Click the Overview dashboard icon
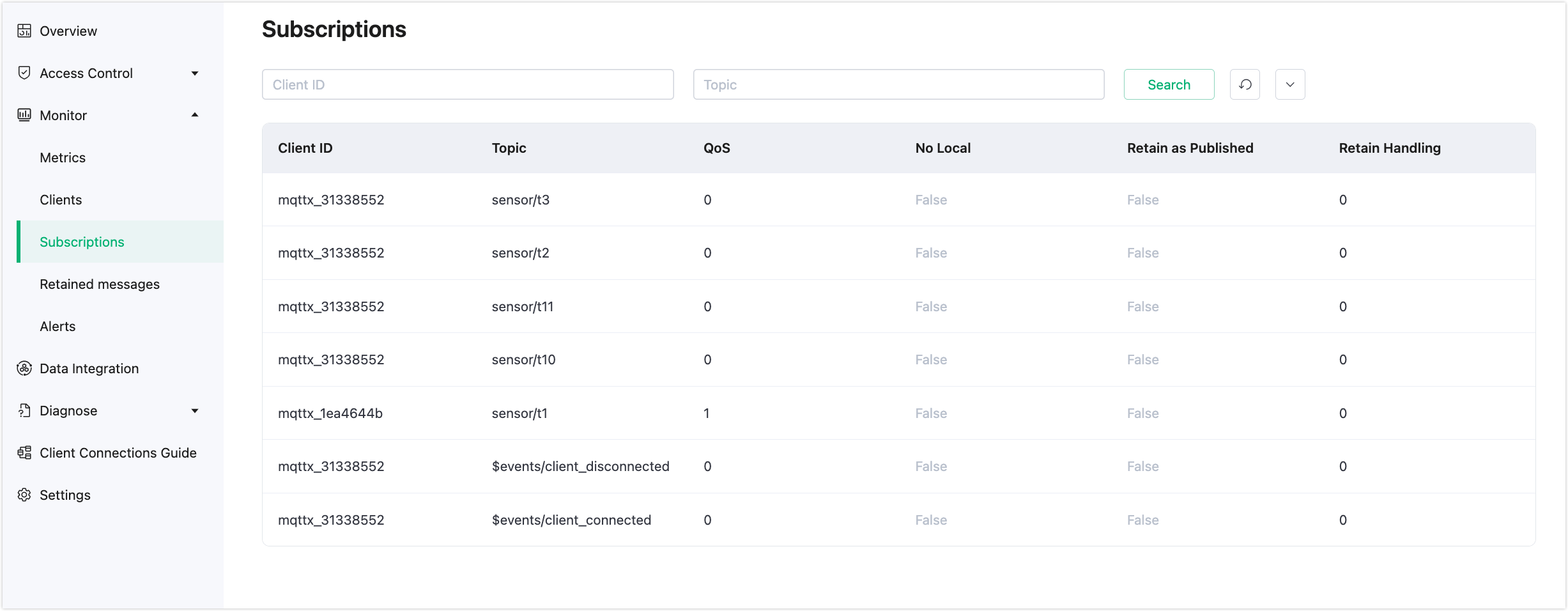 pyautogui.click(x=24, y=31)
